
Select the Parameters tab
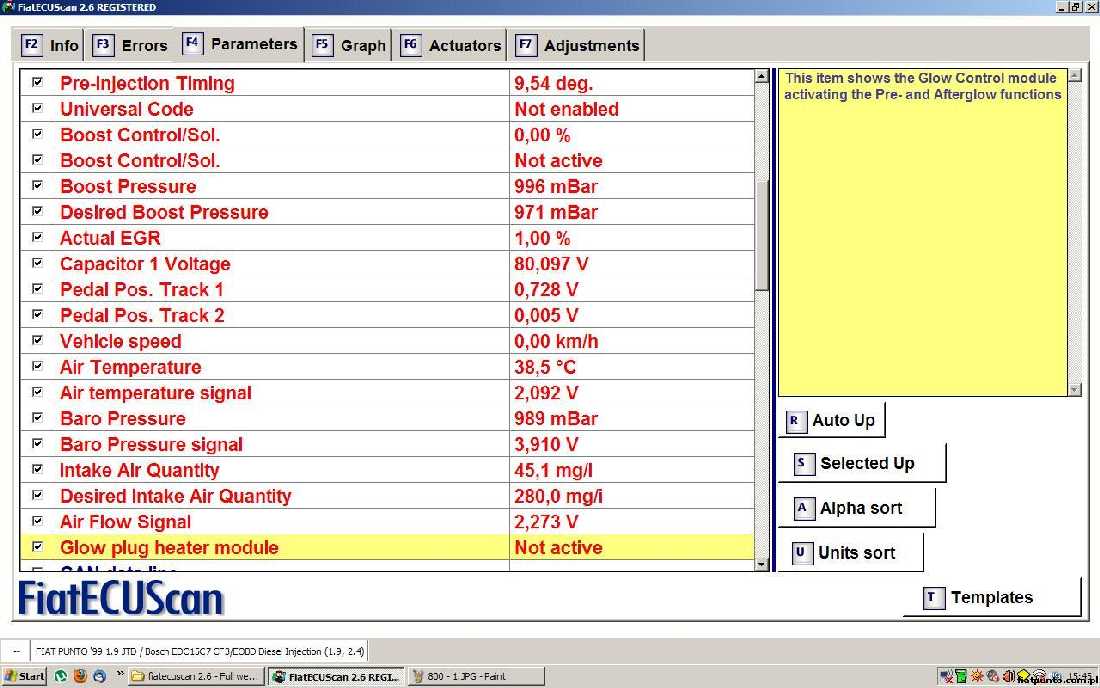click(240, 44)
